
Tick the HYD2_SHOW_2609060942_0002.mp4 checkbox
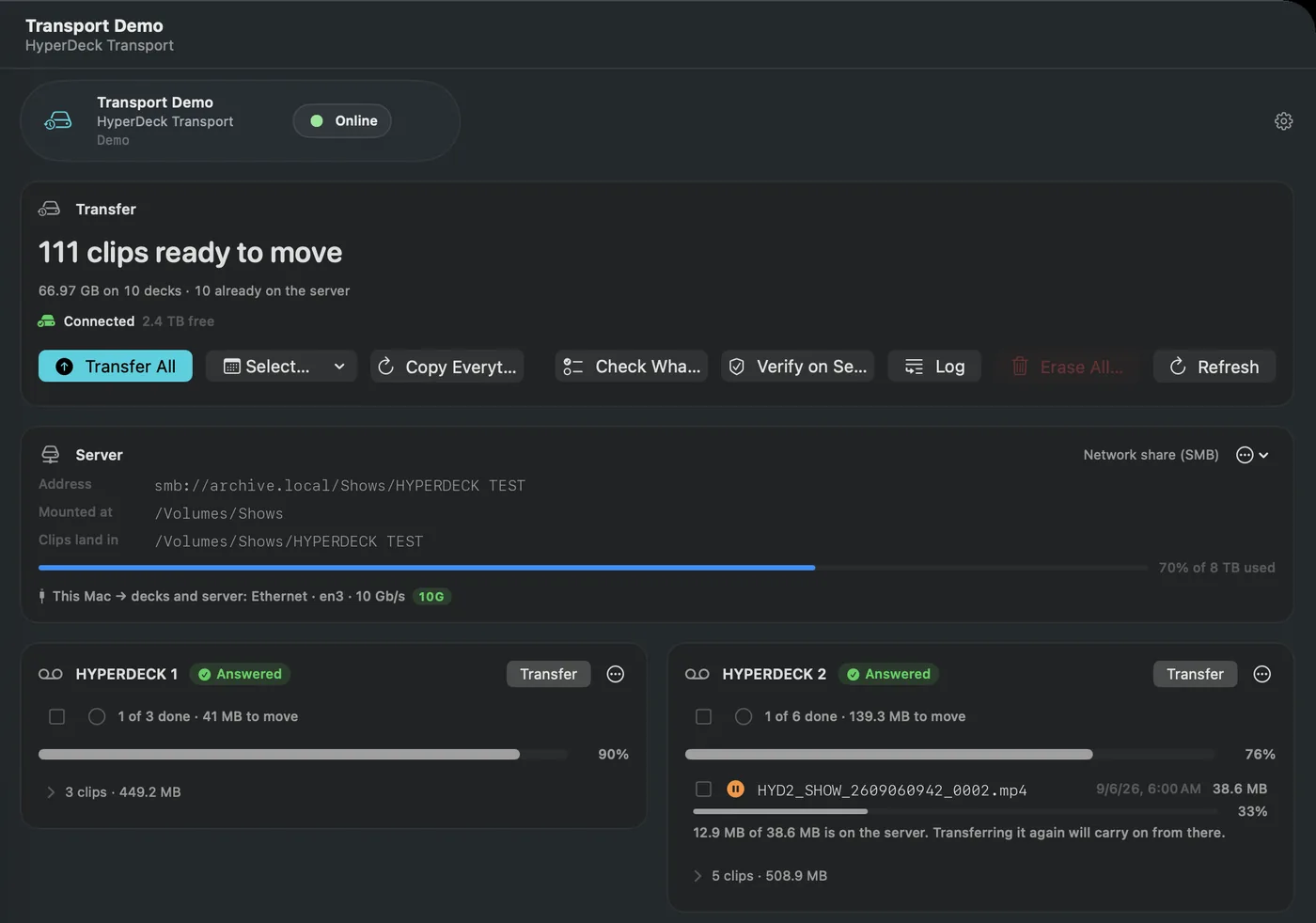coord(703,790)
